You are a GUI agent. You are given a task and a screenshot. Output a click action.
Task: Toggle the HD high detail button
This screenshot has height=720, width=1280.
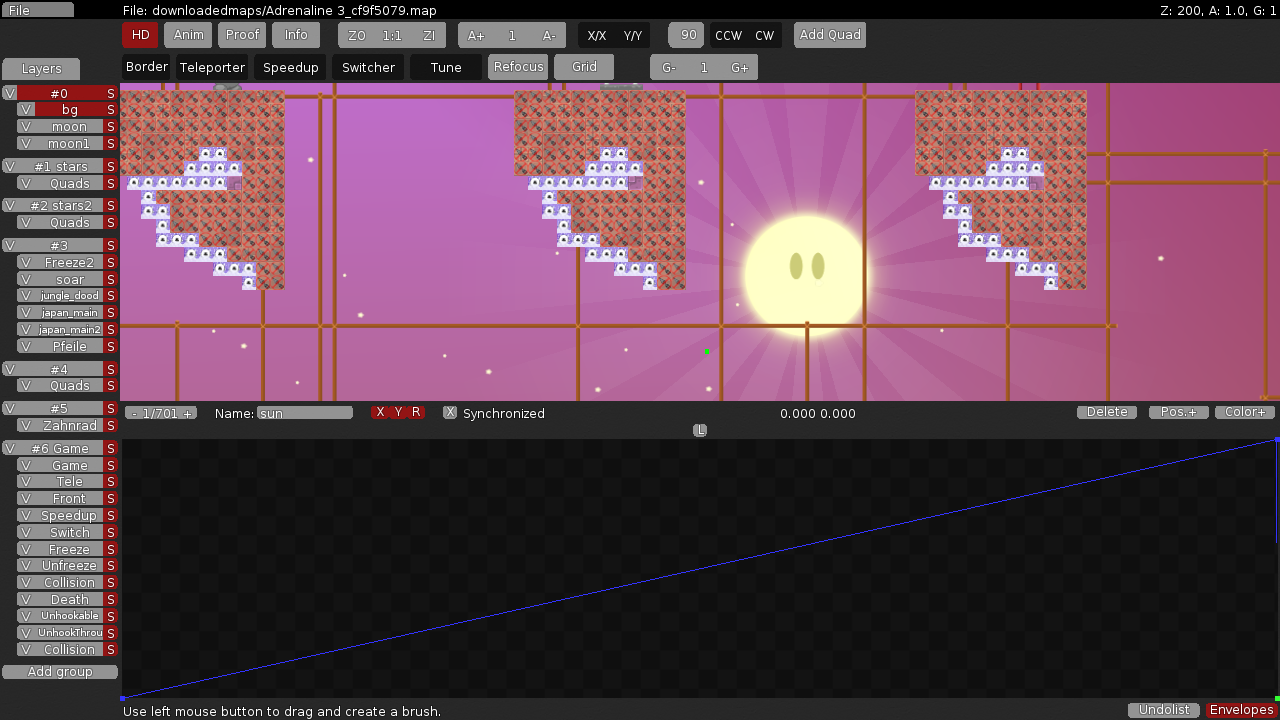140,35
